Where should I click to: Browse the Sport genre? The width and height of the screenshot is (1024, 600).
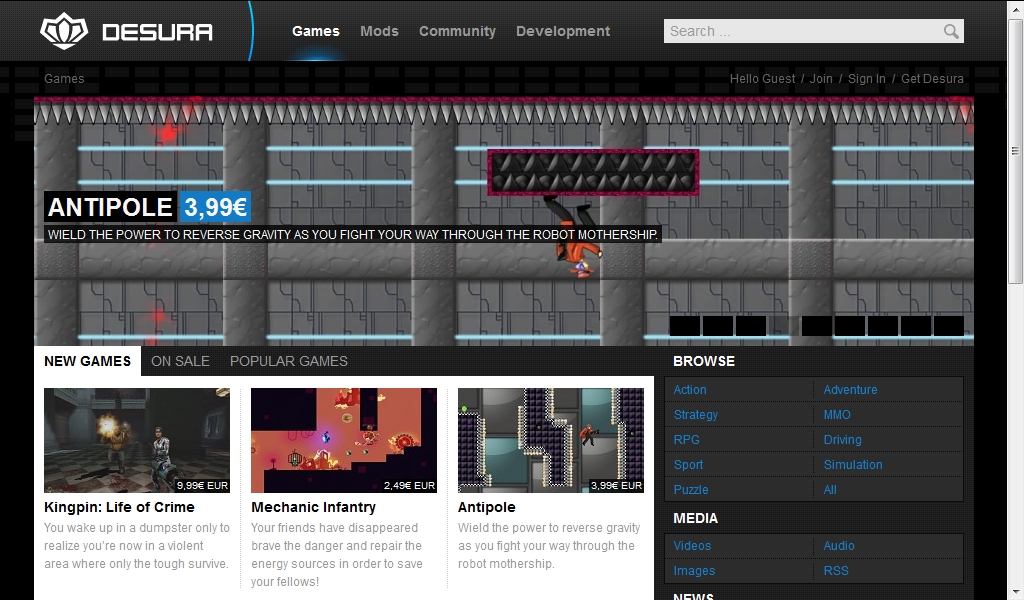coord(688,465)
